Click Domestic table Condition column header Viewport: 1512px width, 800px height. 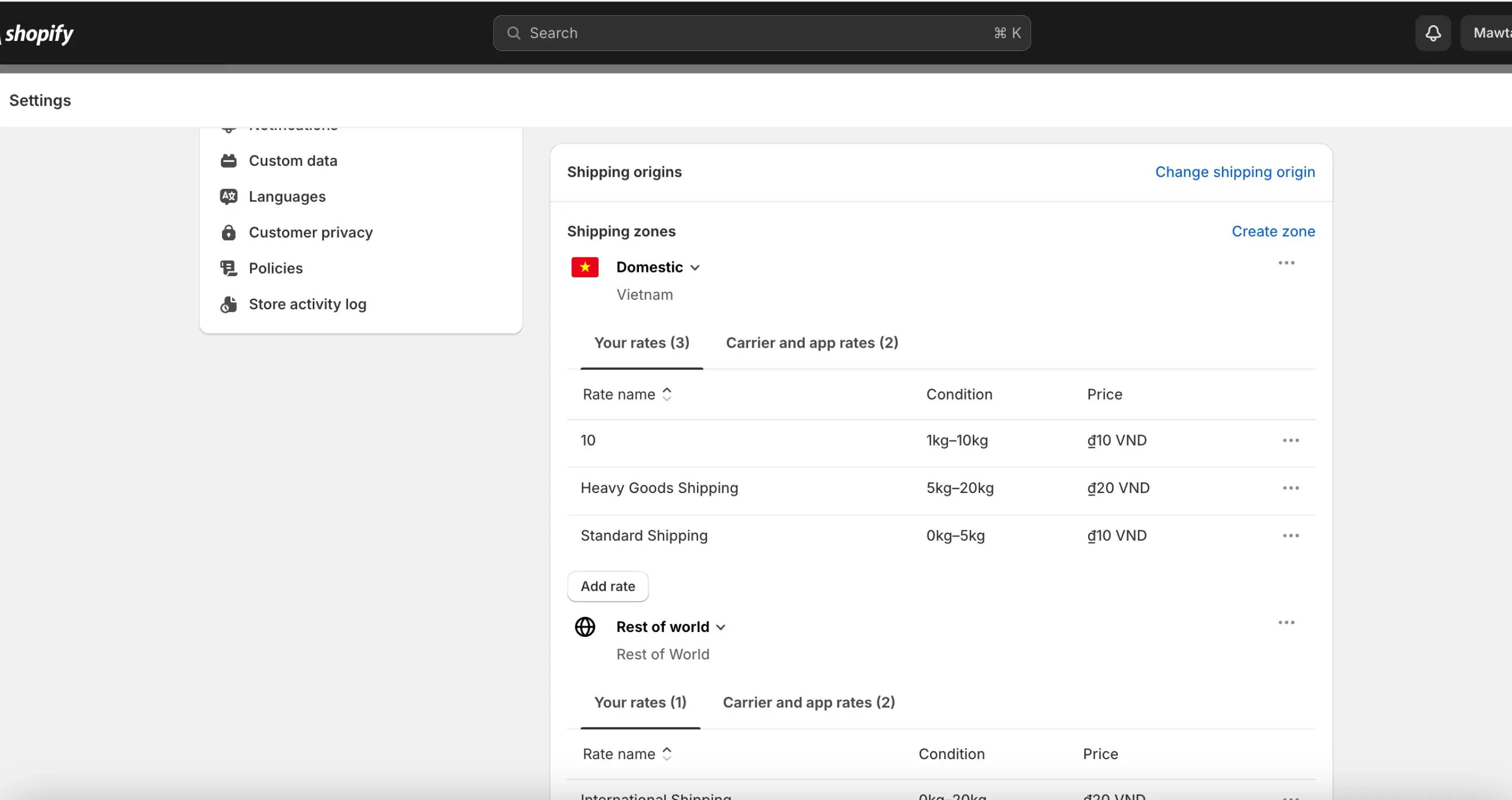(959, 394)
